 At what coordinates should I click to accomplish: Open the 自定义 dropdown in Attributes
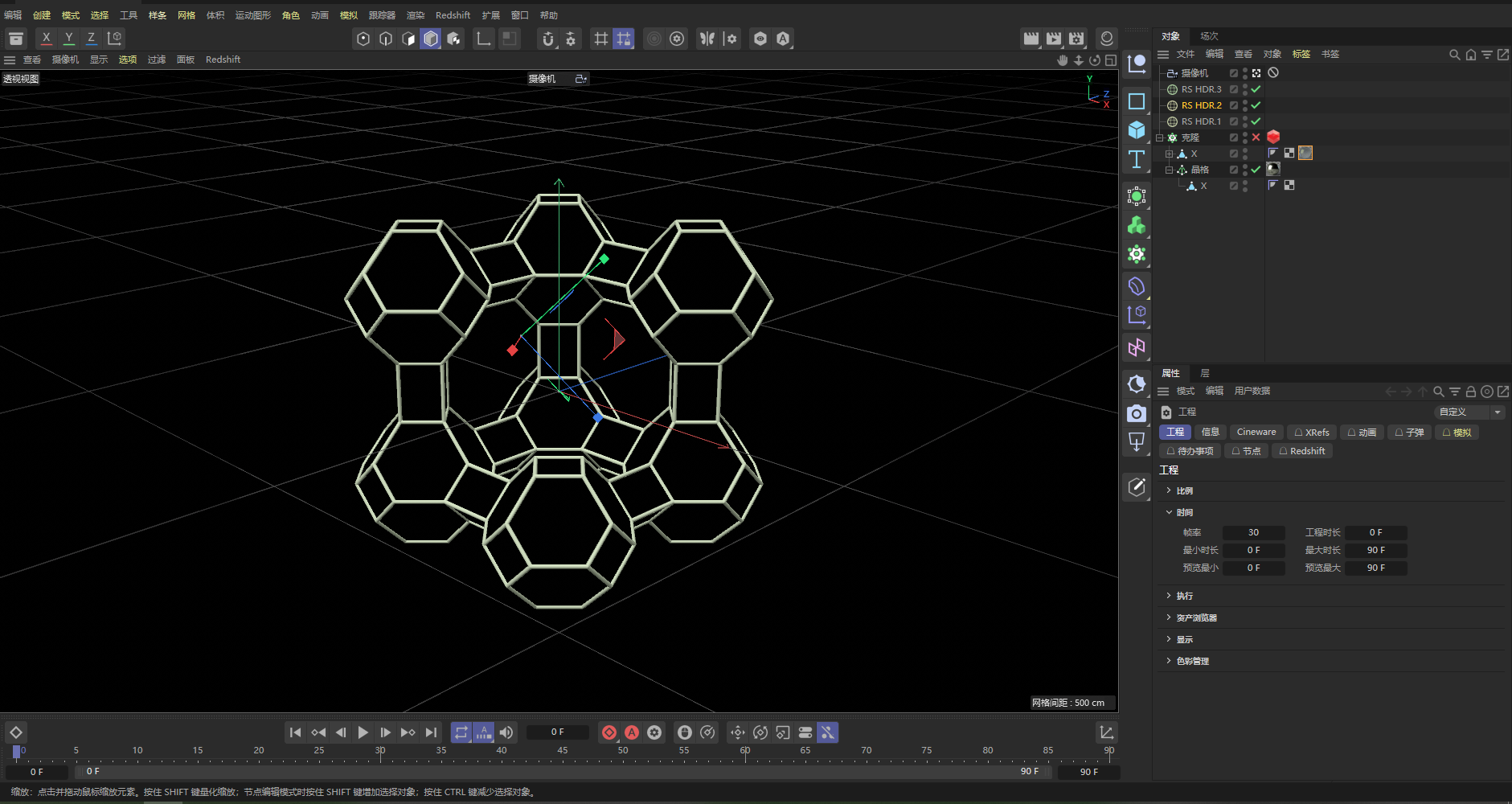click(1469, 412)
